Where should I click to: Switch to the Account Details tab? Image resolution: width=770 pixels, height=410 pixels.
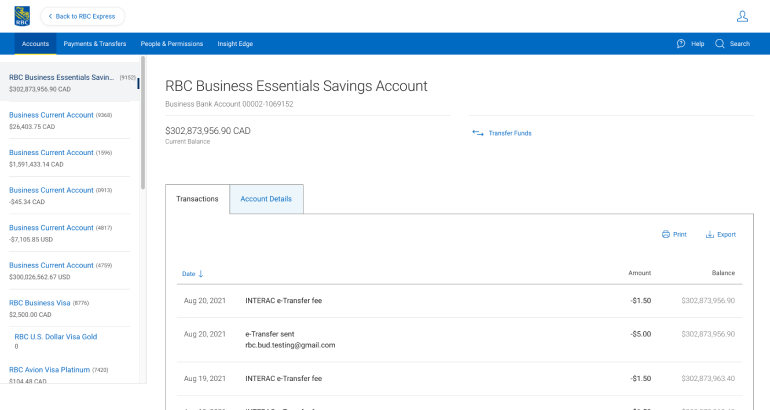(266, 199)
